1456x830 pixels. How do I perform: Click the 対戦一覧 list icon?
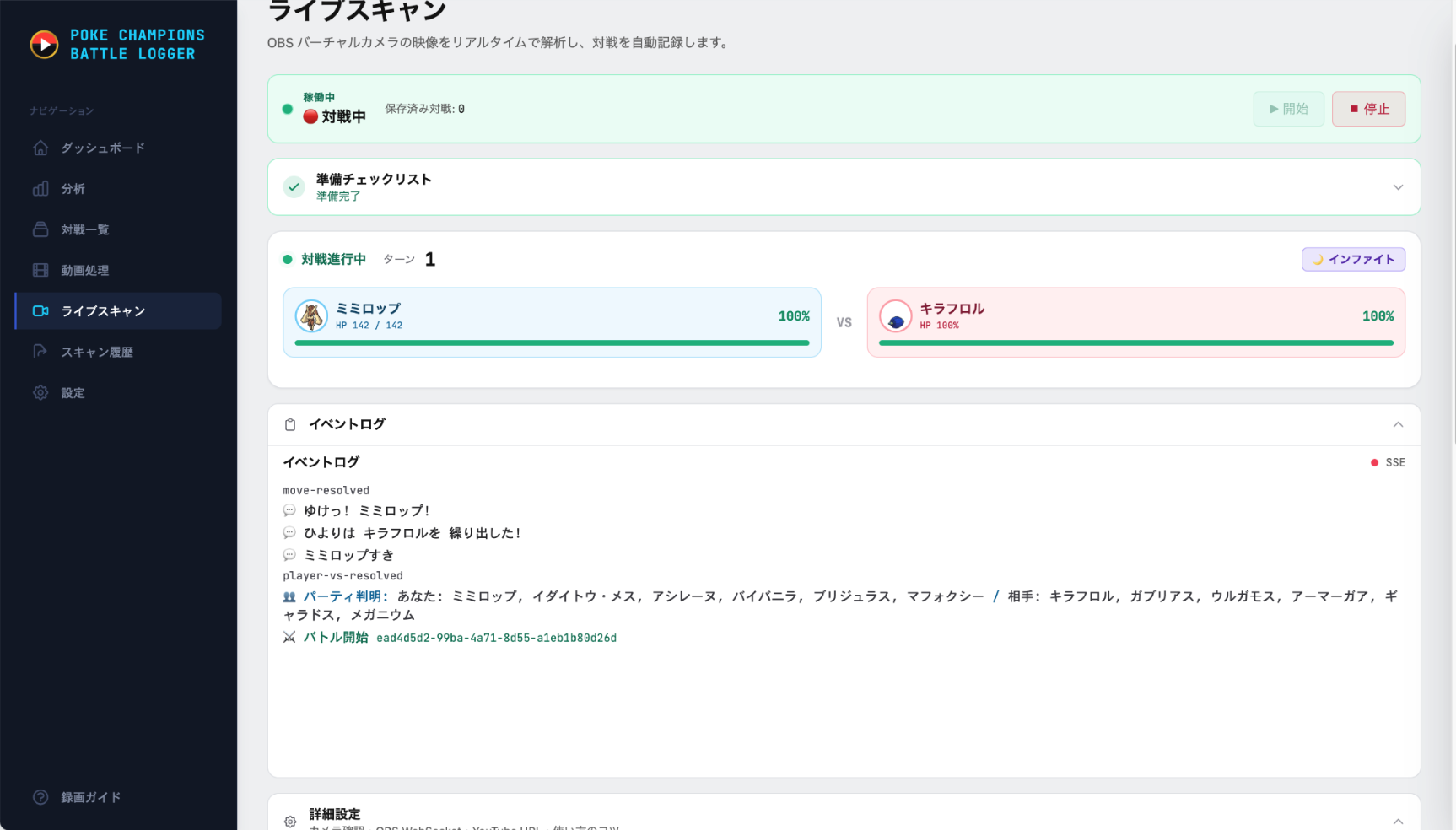(x=40, y=229)
